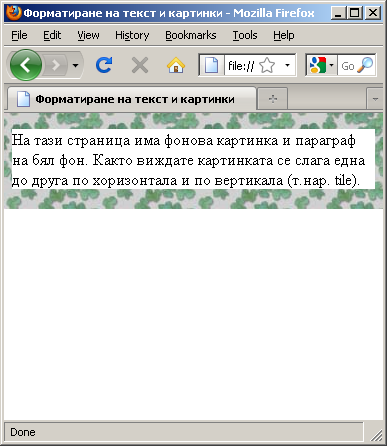Open the Bookmarks menu
Image resolution: width=387 pixels, height=446 pixels.
point(191,35)
